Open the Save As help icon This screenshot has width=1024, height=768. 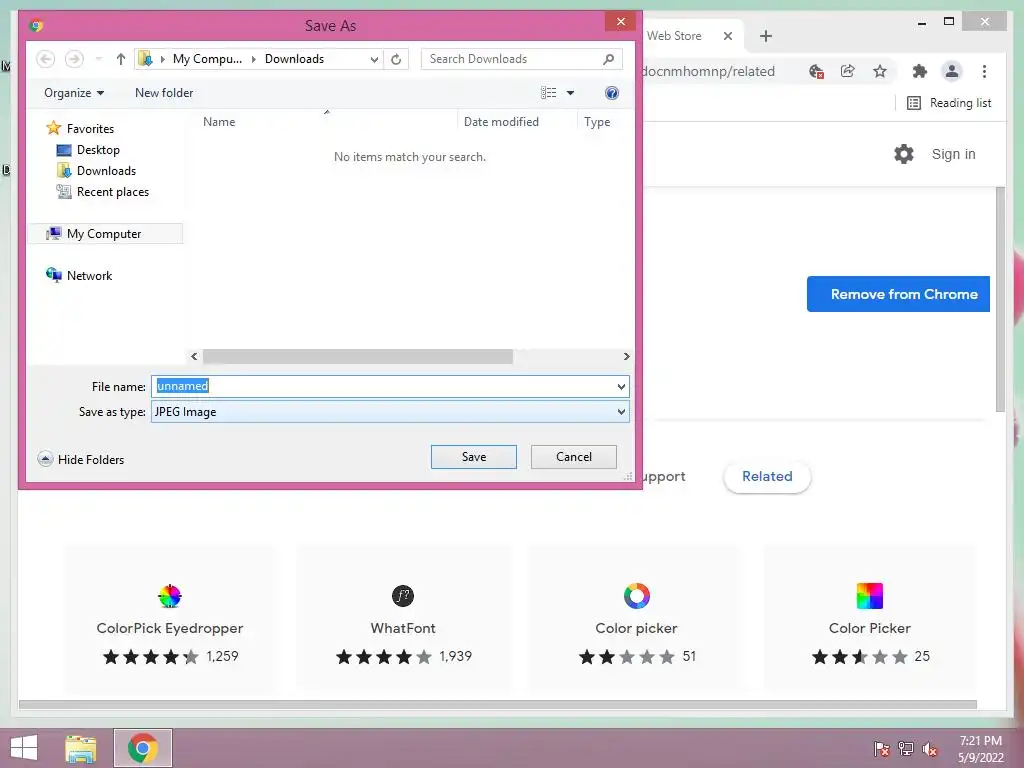[x=611, y=93]
